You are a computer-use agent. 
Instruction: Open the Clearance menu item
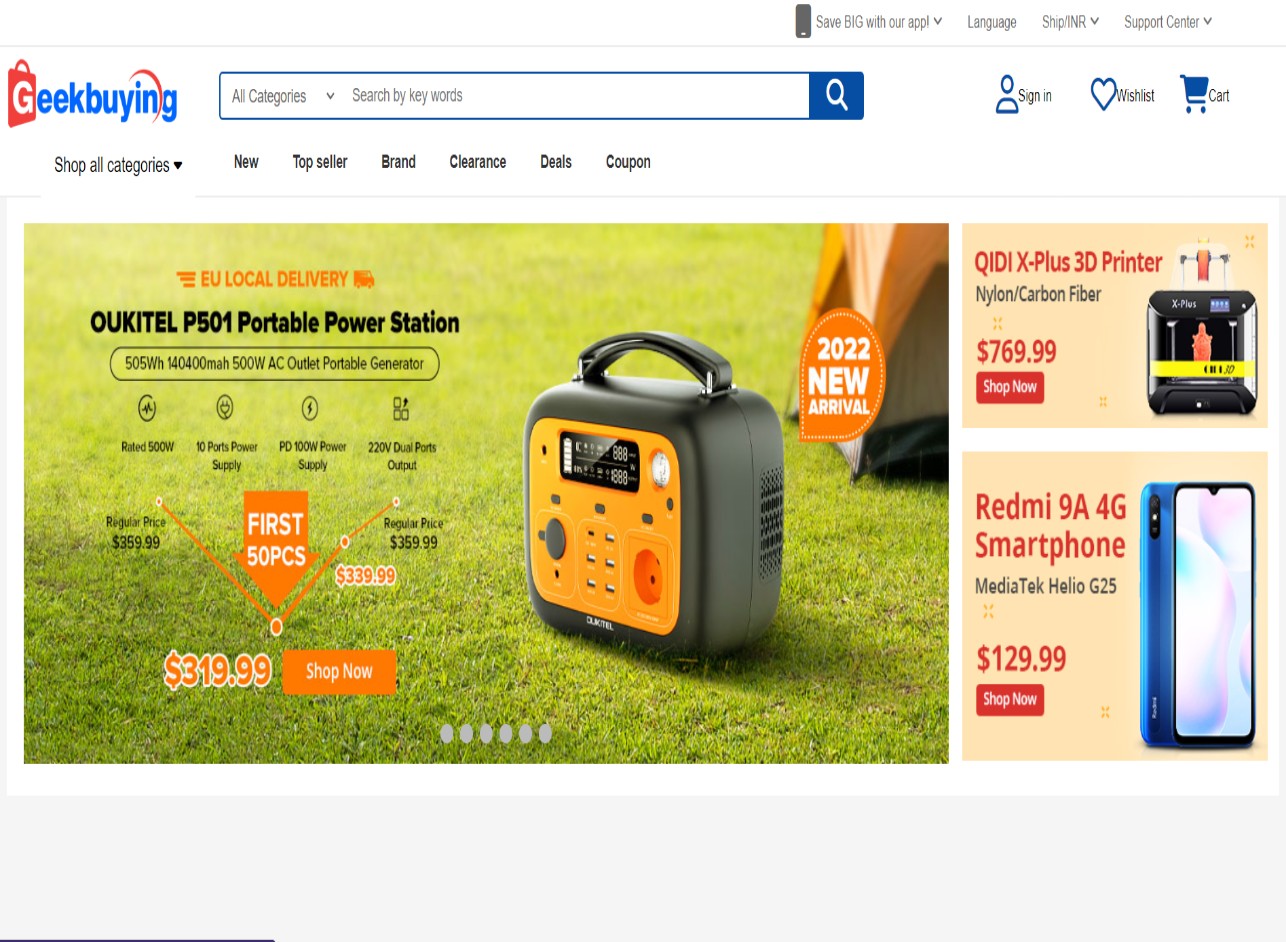click(x=478, y=162)
